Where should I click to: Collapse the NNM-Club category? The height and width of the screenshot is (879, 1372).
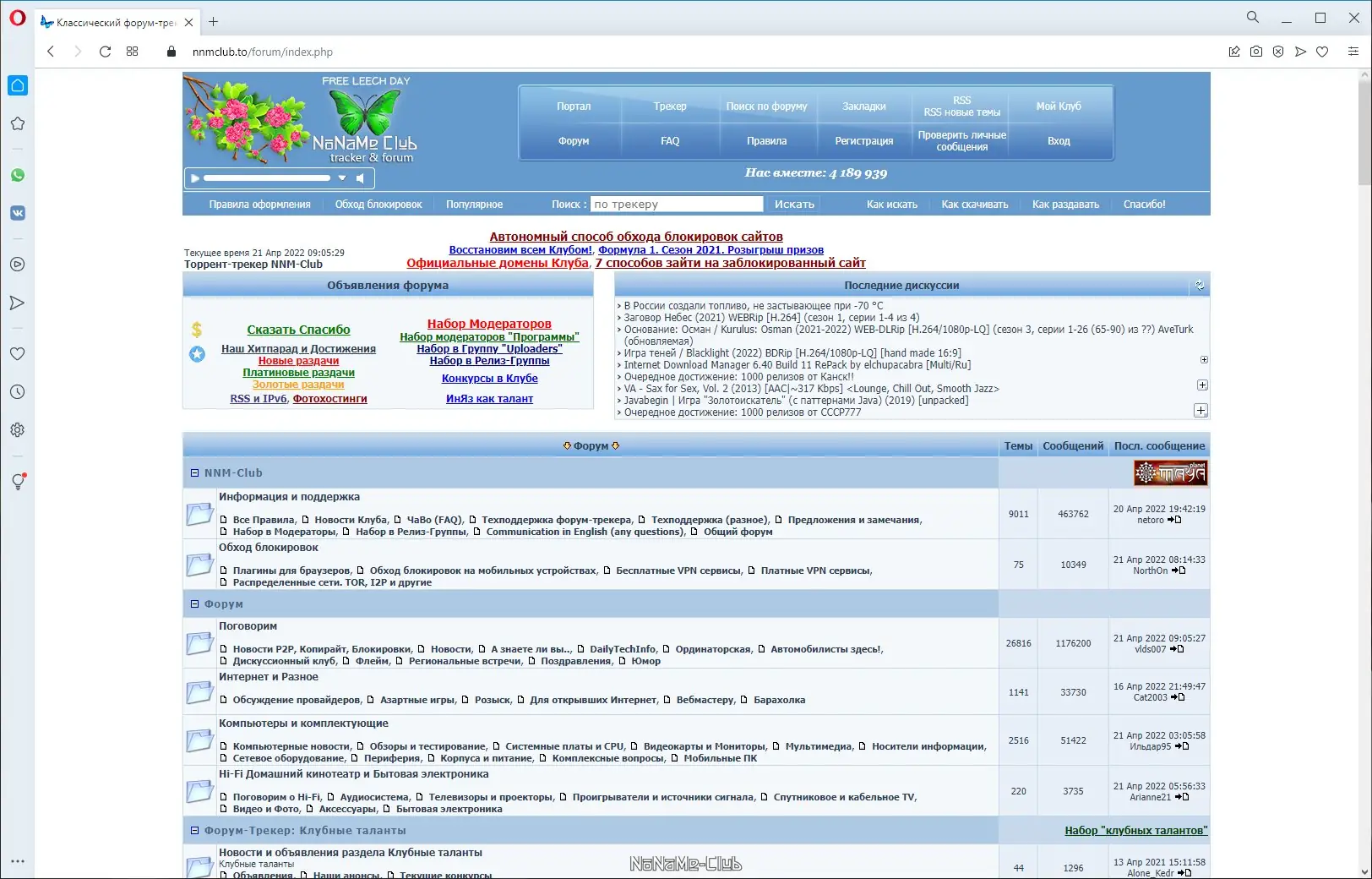tap(194, 473)
